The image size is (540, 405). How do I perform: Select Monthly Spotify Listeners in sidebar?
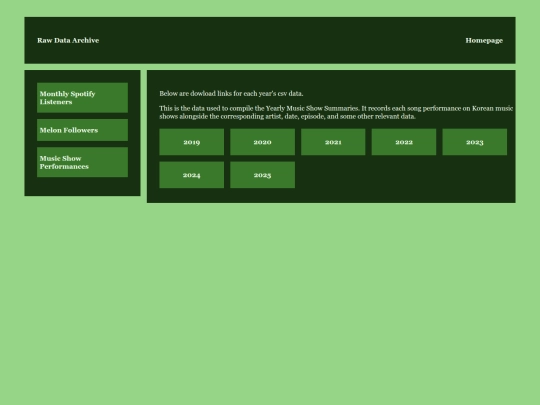click(x=82, y=98)
